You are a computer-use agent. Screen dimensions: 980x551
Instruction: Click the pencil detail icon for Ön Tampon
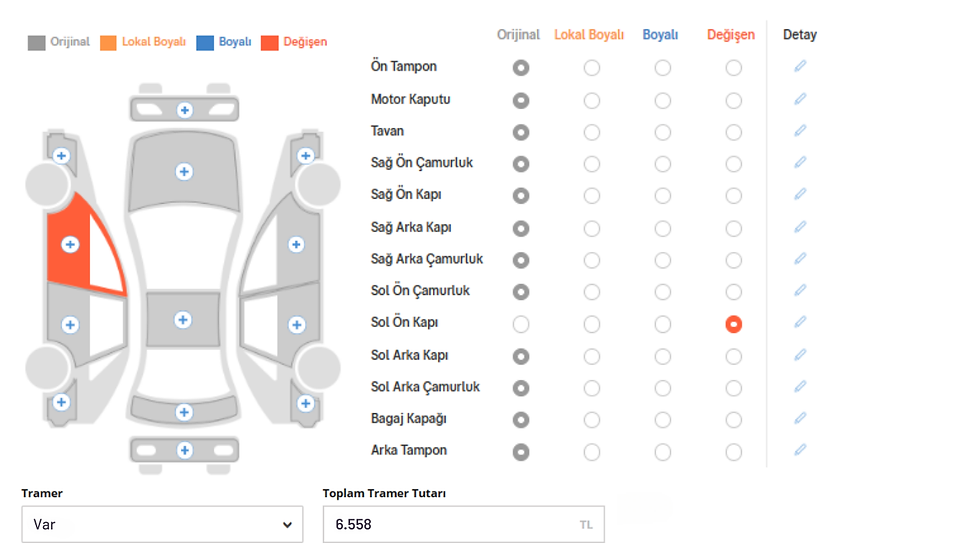800,67
